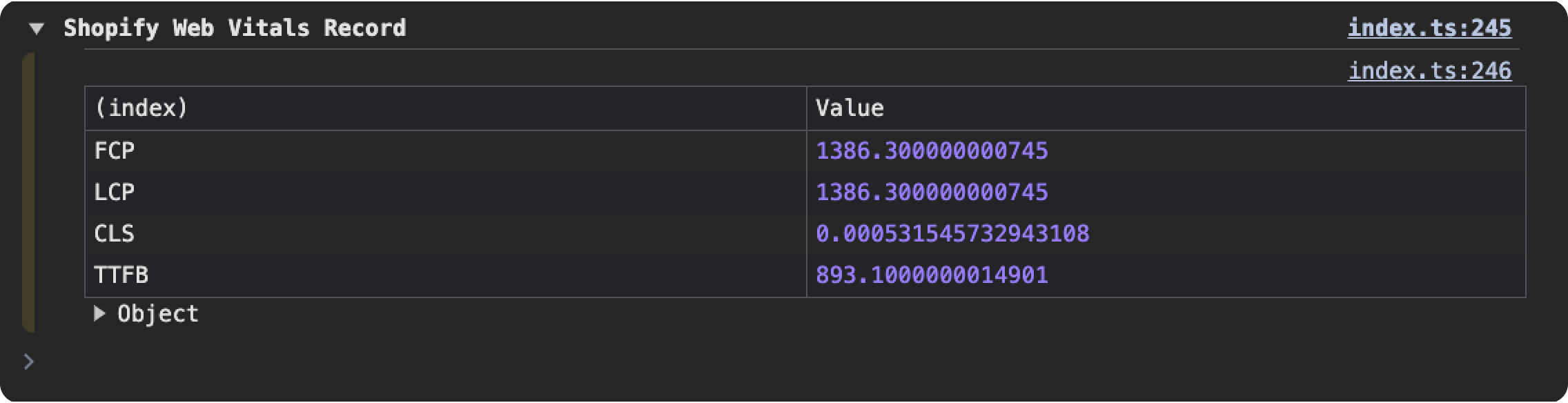Expand the Object disclosure triangle

click(x=100, y=314)
